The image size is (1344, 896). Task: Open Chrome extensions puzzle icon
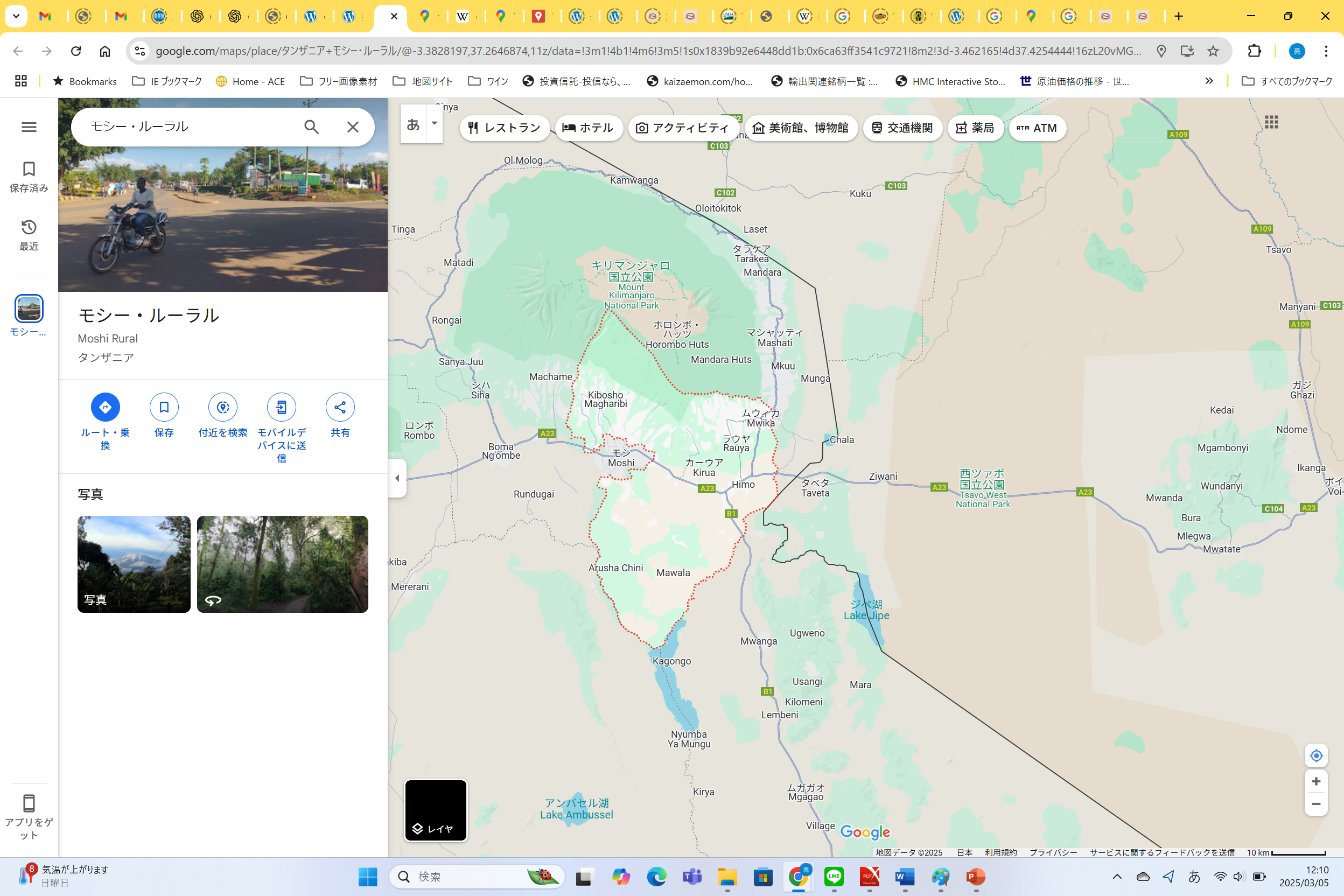tap(1254, 51)
